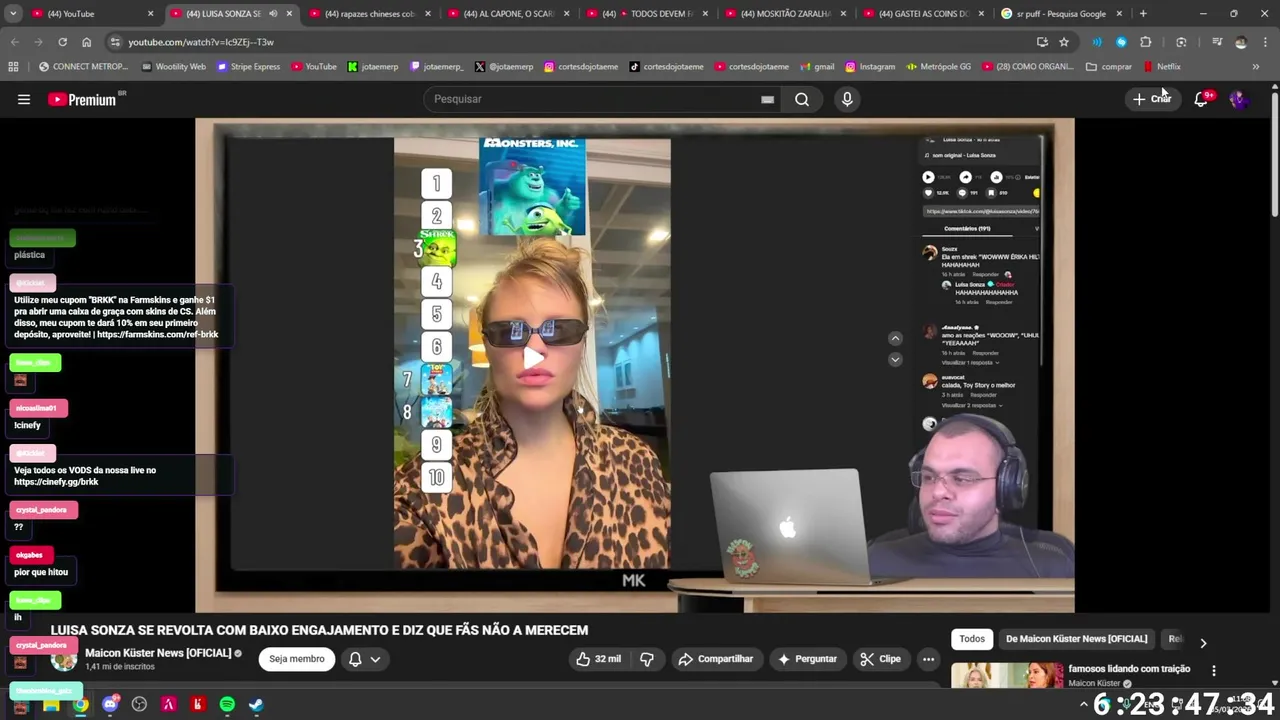
Task: Open the Metrópole GG bookmark
Action: click(939, 67)
